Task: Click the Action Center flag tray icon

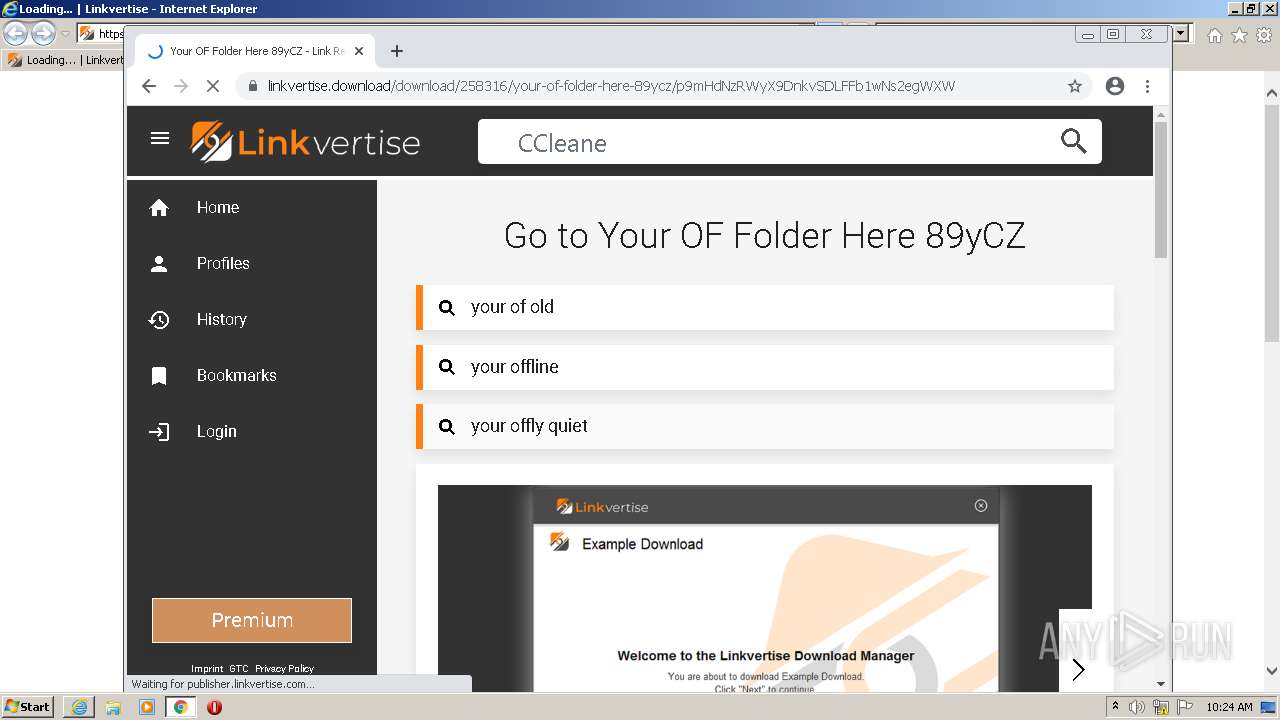Action: coord(1184,707)
